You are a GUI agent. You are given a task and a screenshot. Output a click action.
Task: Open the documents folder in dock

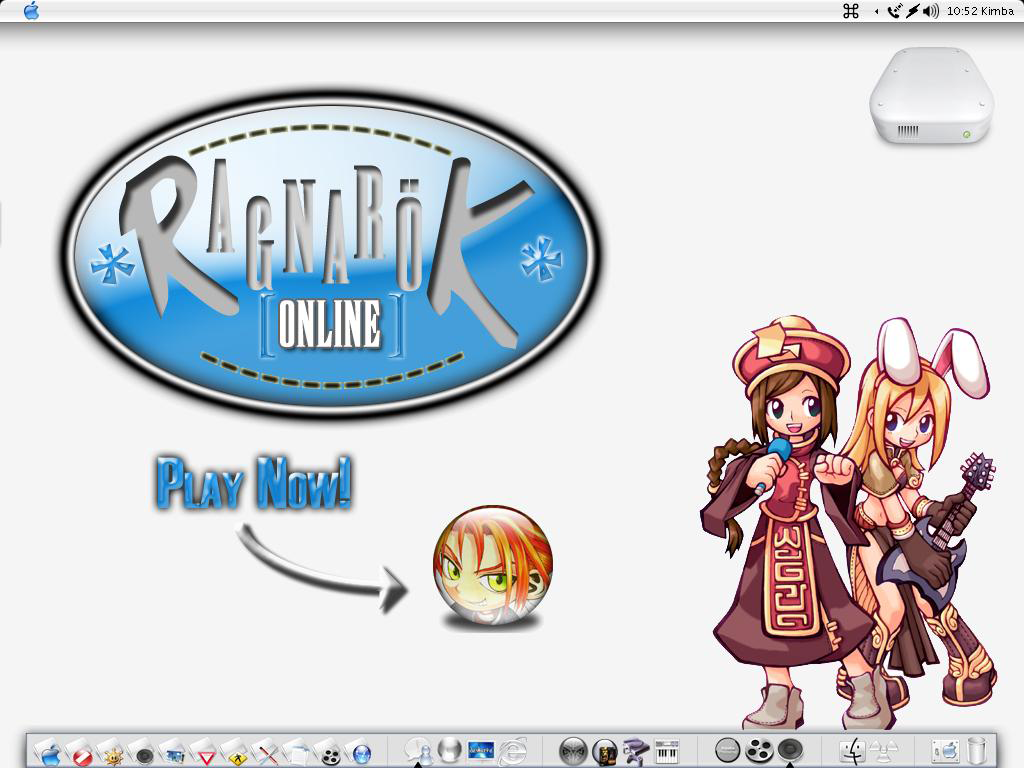tap(298, 753)
